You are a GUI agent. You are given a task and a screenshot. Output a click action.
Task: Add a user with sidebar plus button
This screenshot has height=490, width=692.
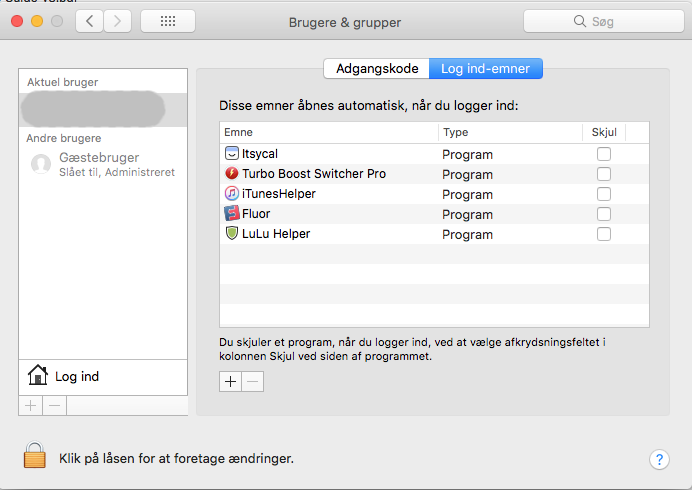tap(30, 405)
